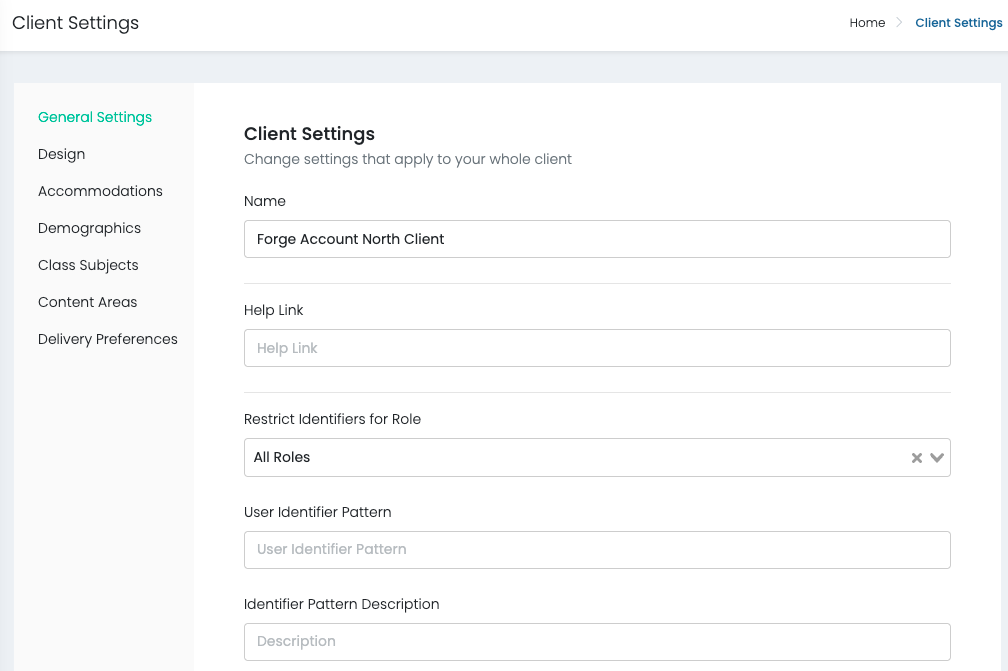Open the Class Subjects settings page

(88, 265)
